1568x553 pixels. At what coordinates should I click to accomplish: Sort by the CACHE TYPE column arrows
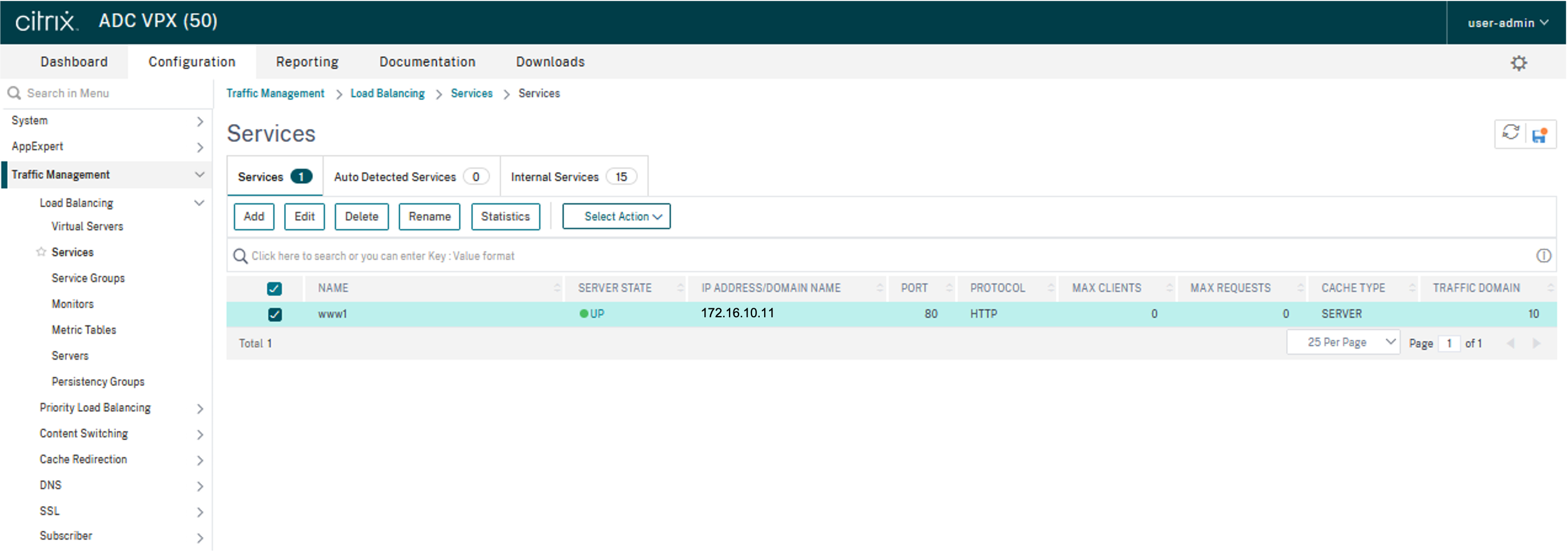pos(1412,288)
